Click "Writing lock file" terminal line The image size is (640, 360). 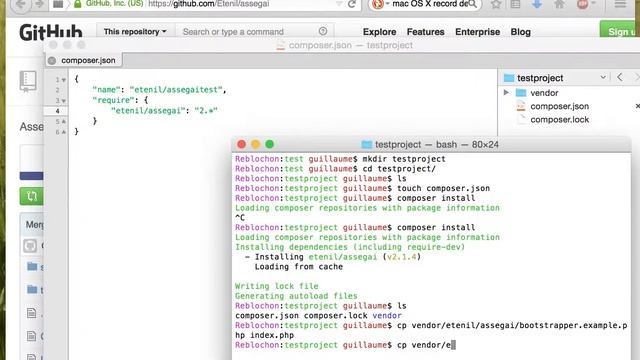277,286
